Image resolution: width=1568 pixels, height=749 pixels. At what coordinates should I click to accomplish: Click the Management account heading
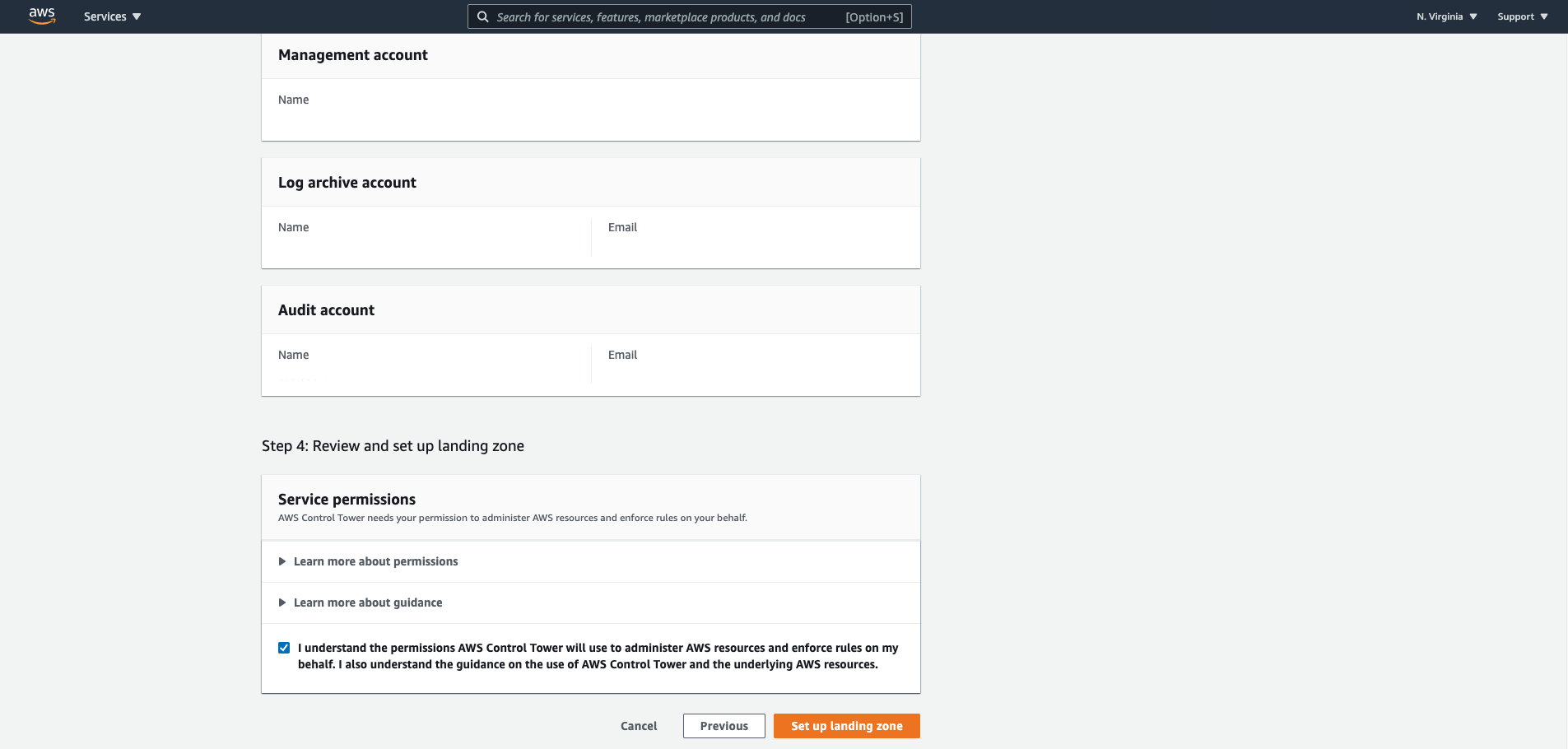[x=353, y=55]
